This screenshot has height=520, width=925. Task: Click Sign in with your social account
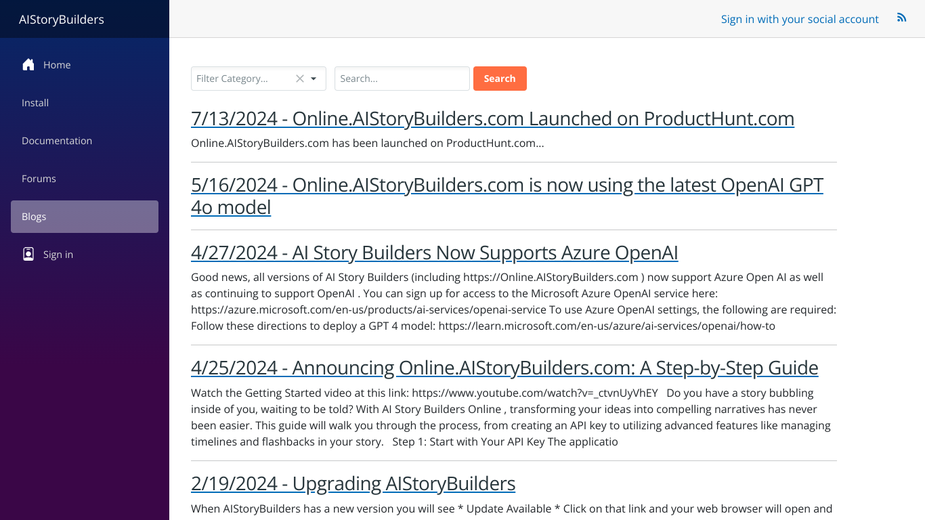(799, 19)
